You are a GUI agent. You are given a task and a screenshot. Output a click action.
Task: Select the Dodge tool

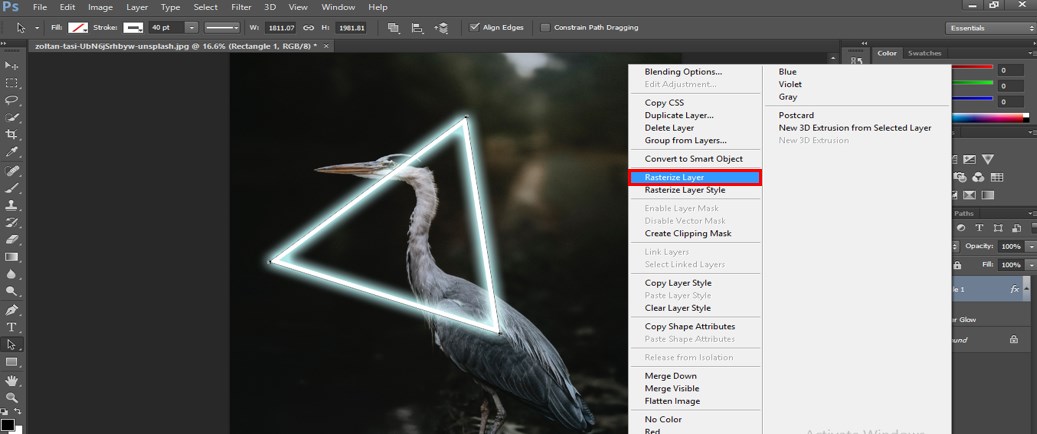(11, 291)
